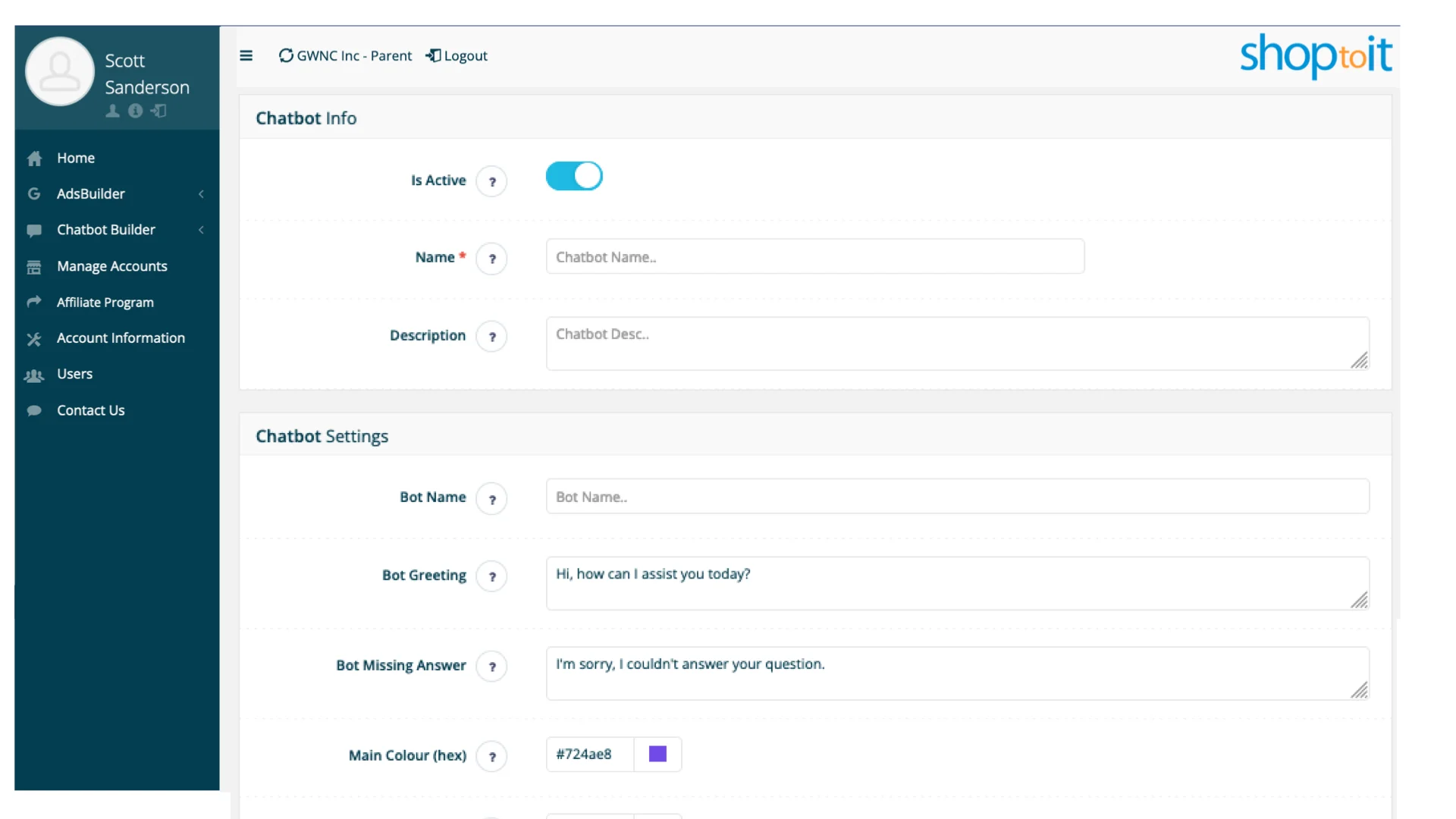Click the Logout button
This screenshot has width=1456, height=819.
point(456,55)
